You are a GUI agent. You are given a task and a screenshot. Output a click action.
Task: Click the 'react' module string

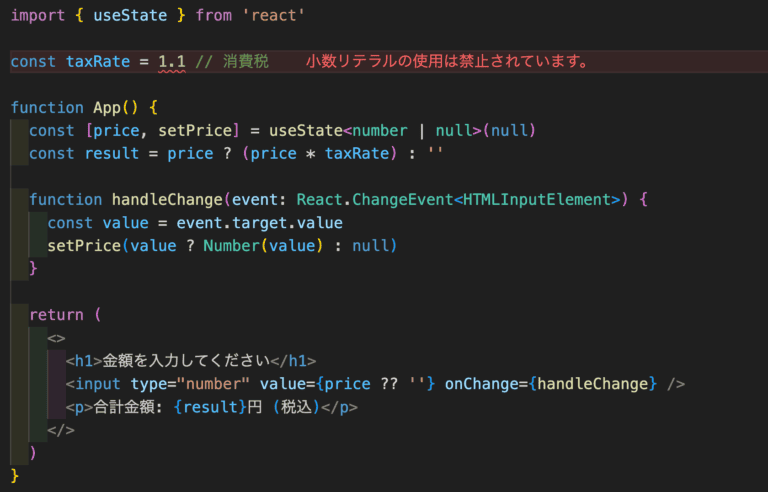274,15
